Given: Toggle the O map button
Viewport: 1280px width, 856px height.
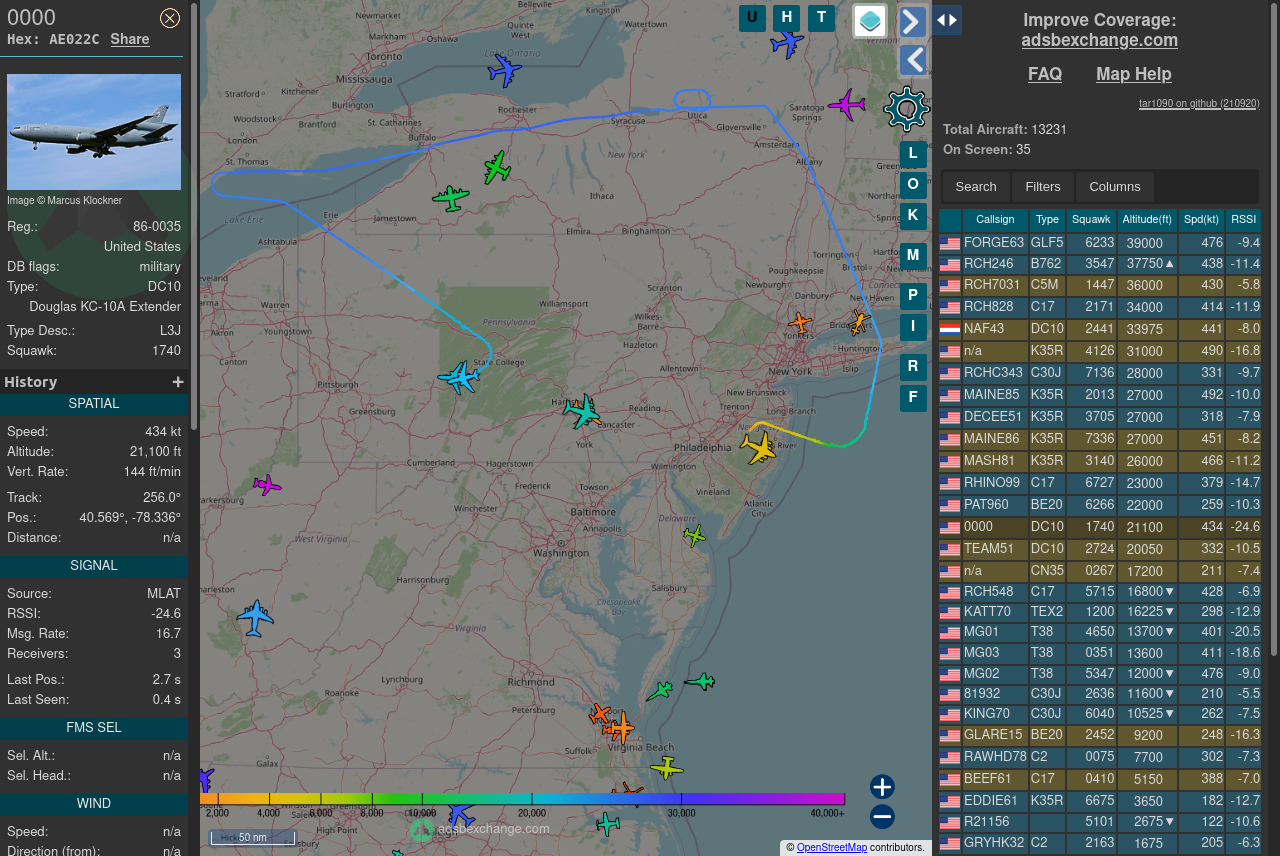Looking at the screenshot, I should pos(913,185).
